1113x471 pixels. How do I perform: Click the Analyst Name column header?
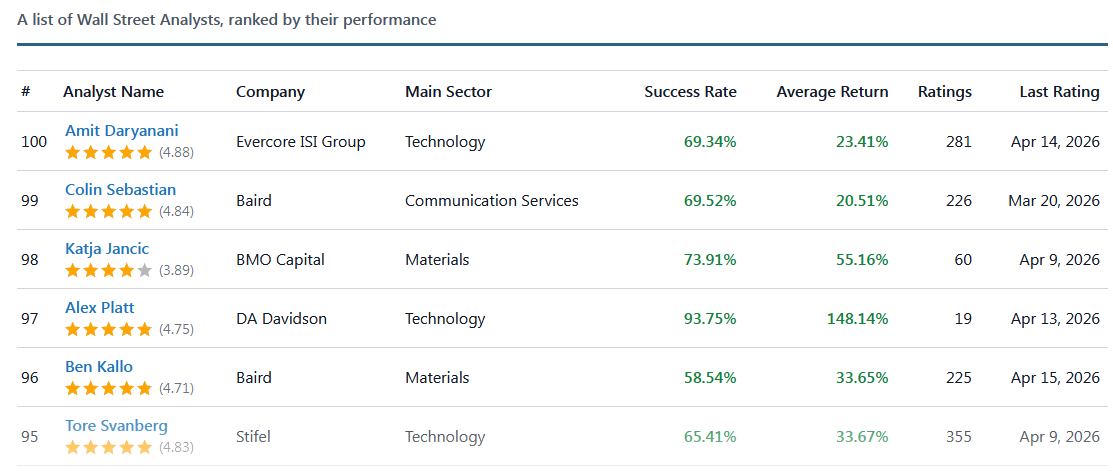[113, 92]
